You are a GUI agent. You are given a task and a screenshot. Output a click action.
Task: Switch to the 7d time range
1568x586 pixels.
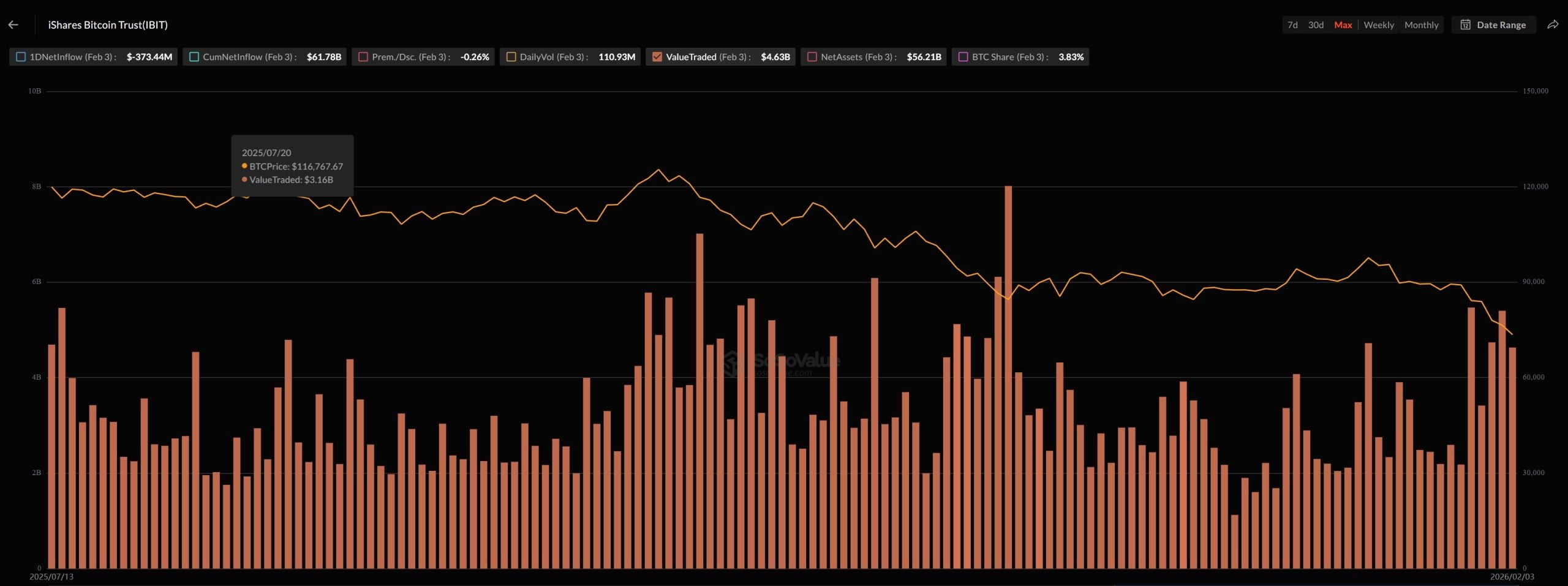(x=1292, y=25)
